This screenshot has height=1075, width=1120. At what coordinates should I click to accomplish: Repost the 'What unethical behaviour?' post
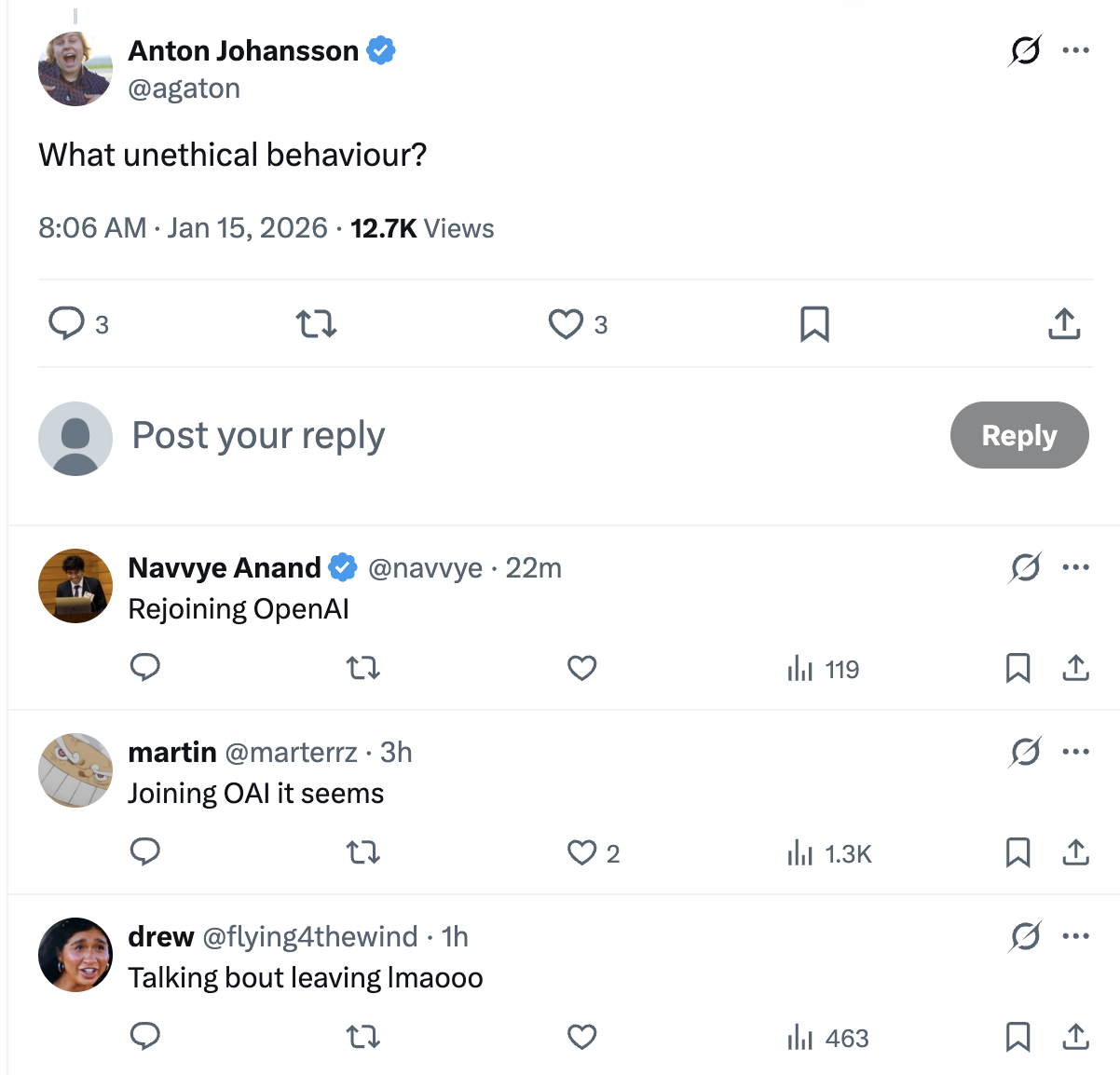pyautogui.click(x=316, y=324)
